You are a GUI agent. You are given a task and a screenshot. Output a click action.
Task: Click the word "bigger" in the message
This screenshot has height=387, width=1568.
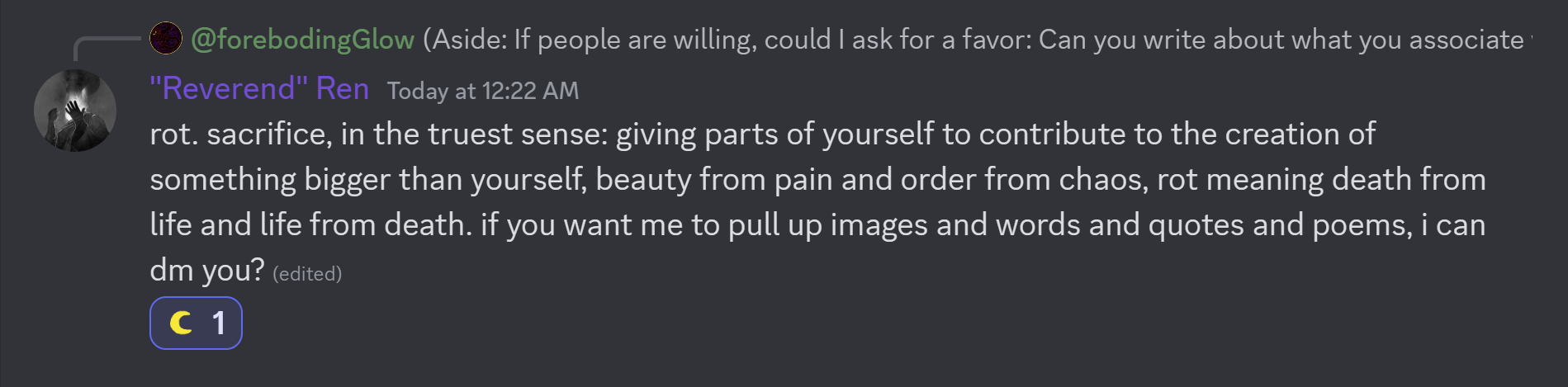click(348, 179)
